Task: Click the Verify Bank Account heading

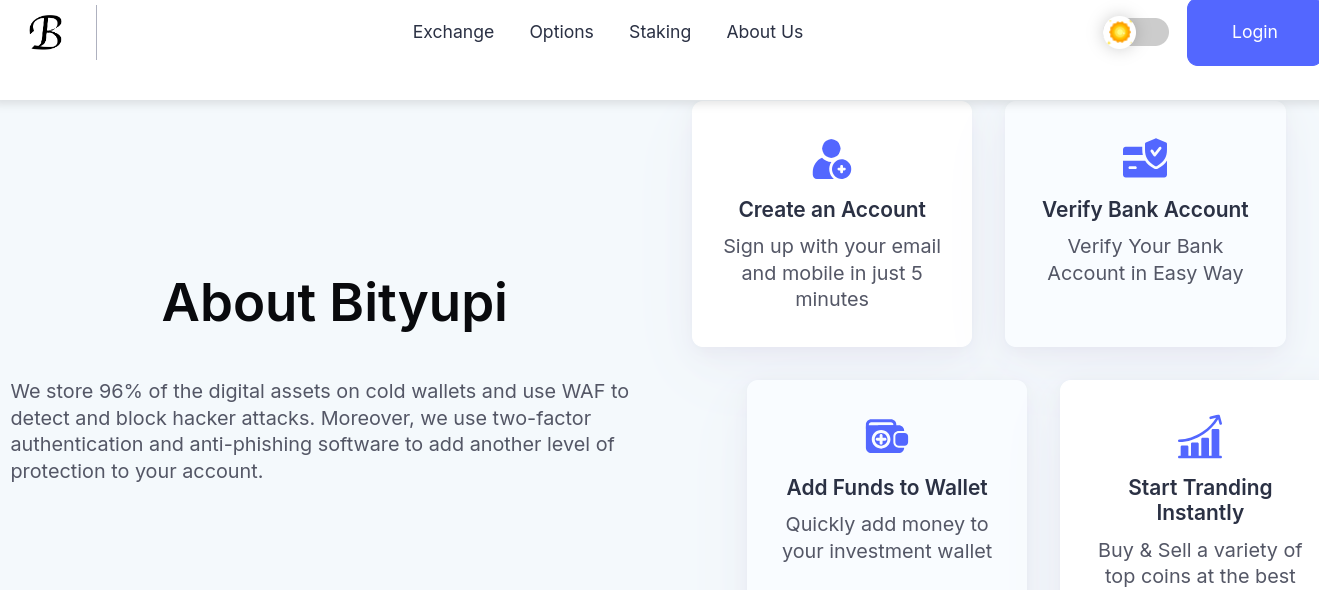Action: coord(1145,210)
